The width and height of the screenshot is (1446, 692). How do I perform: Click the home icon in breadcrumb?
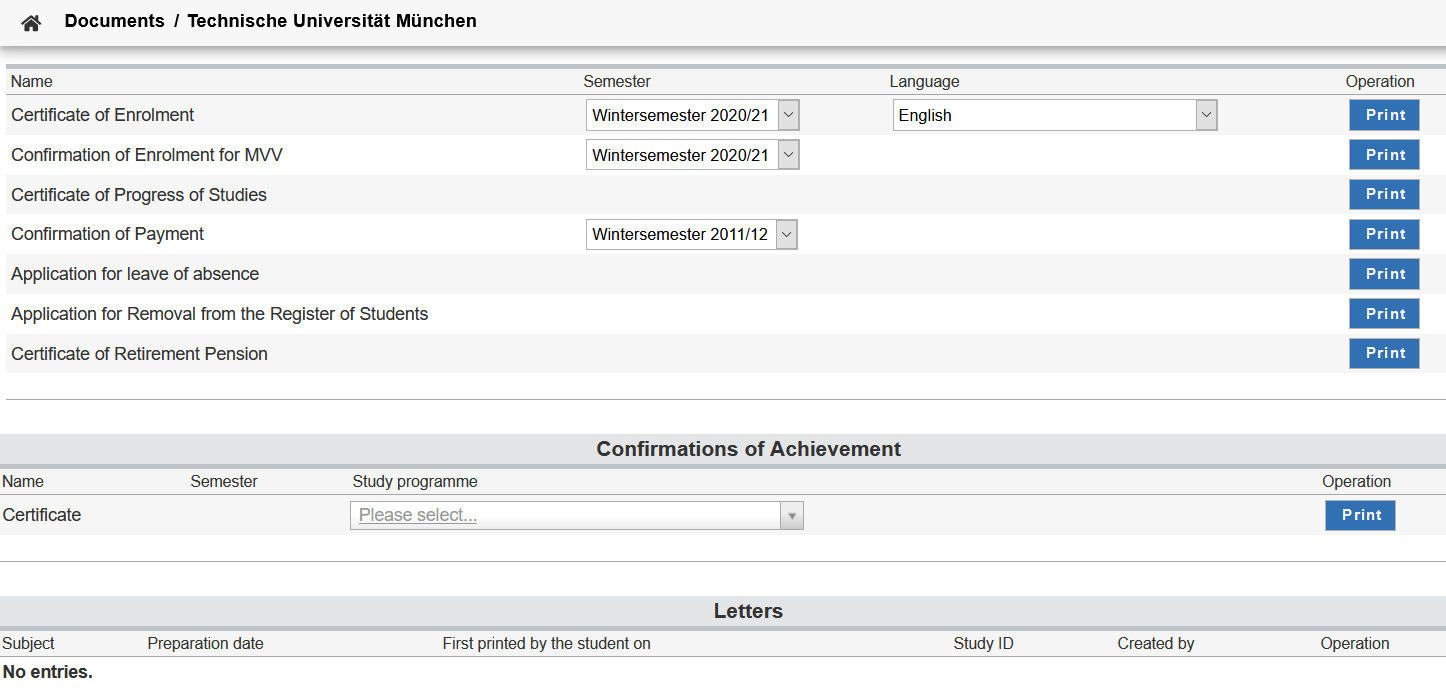31,23
